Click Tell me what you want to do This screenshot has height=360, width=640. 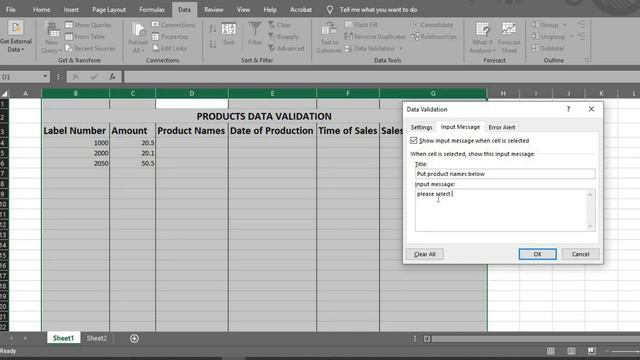pyautogui.click(x=378, y=9)
